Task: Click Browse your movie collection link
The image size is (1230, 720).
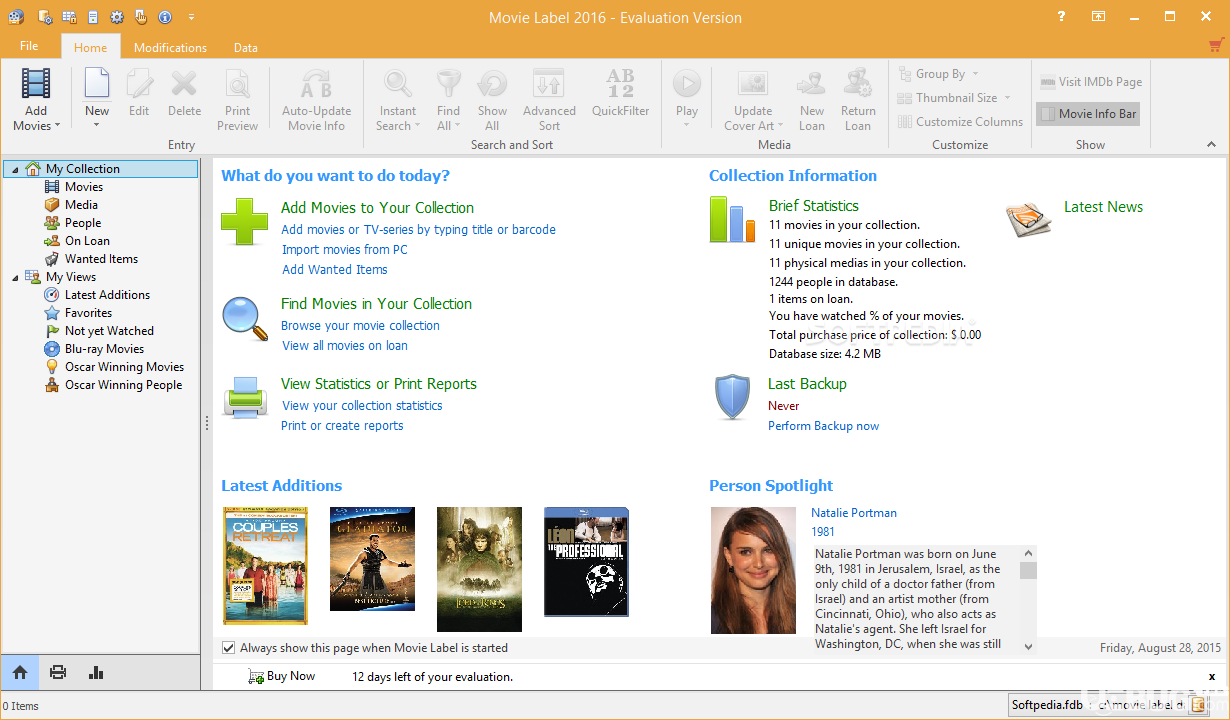Action: click(x=360, y=325)
